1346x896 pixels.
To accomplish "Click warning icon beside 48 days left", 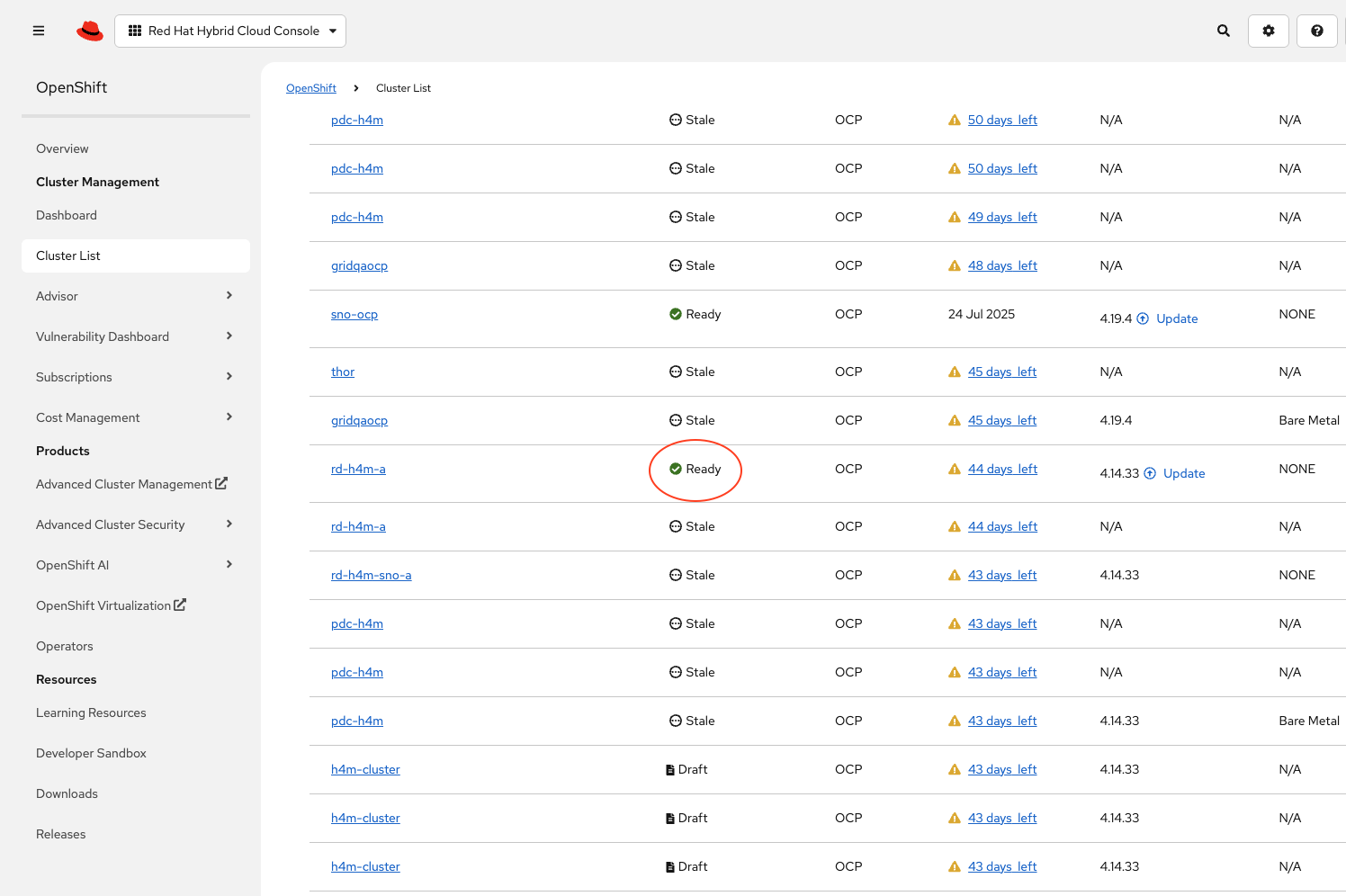I will (x=955, y=265).
